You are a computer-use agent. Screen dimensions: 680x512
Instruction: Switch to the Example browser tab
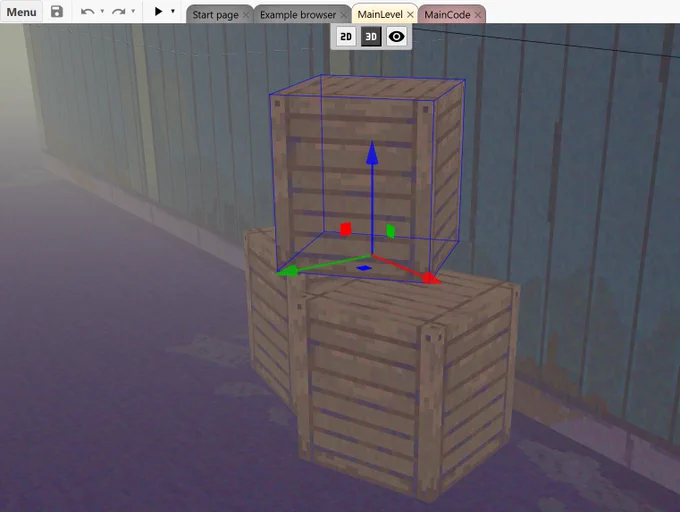tap(298, 15)
